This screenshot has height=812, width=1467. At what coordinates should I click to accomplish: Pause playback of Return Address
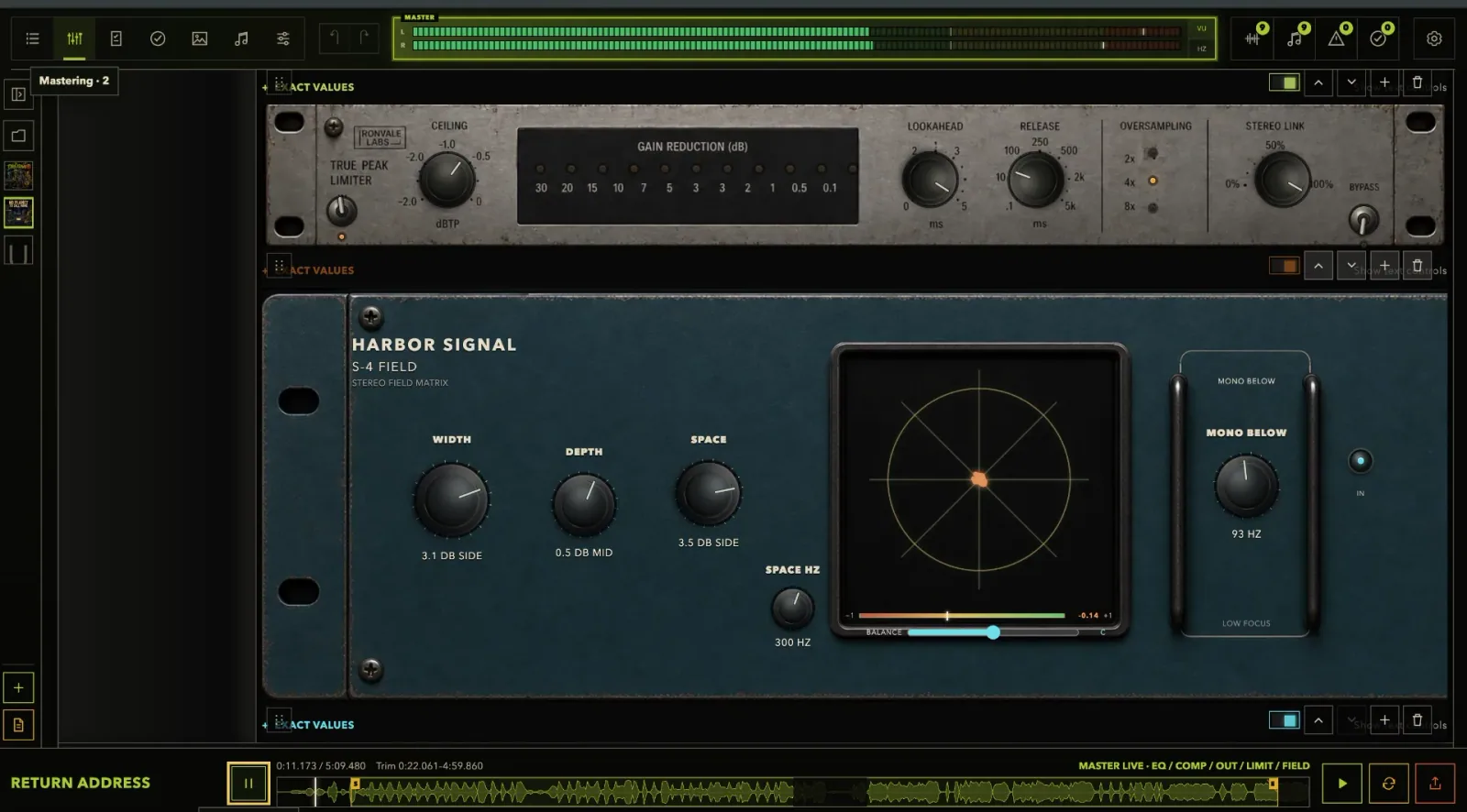248,784
